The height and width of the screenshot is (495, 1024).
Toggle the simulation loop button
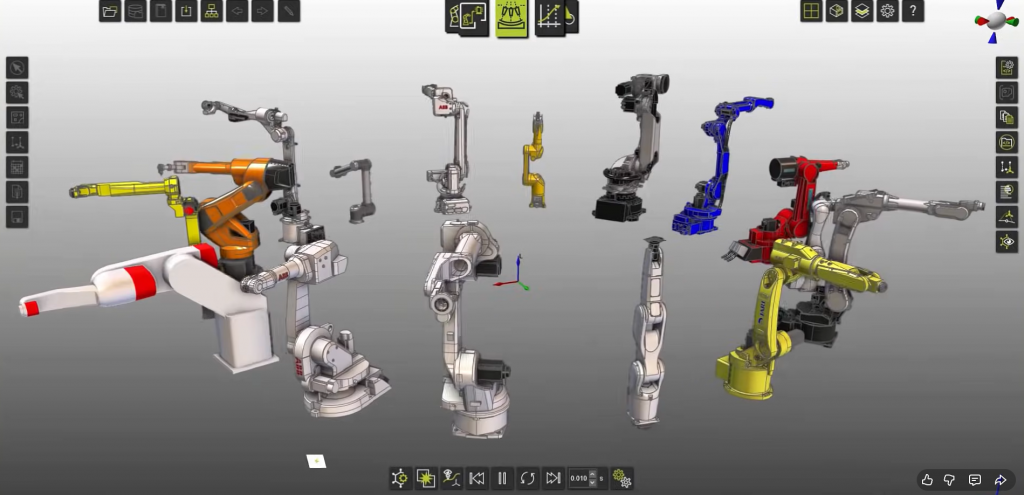pyautogui.click(x=527, y=478)
